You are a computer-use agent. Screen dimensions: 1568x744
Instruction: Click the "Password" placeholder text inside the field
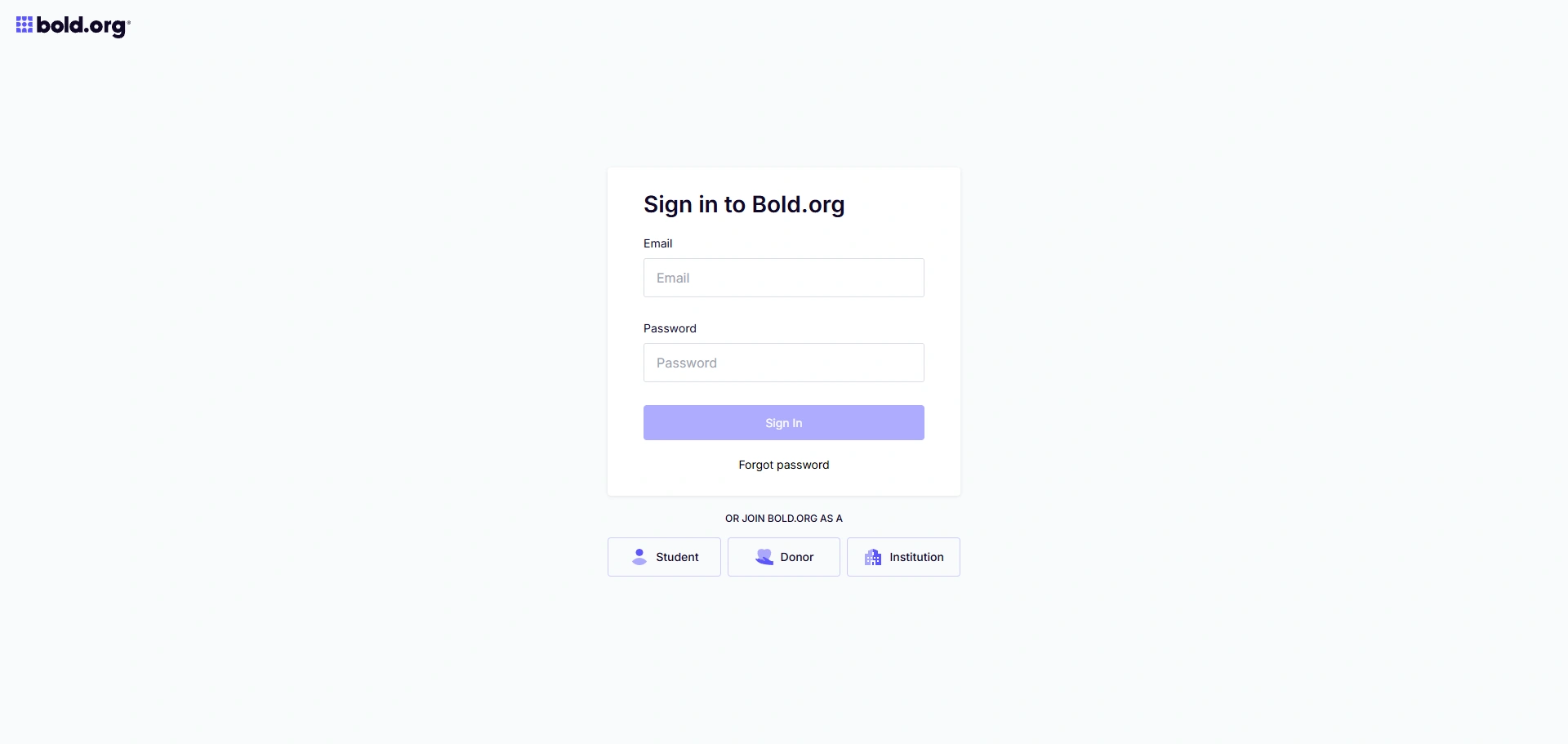click(686, 363)
